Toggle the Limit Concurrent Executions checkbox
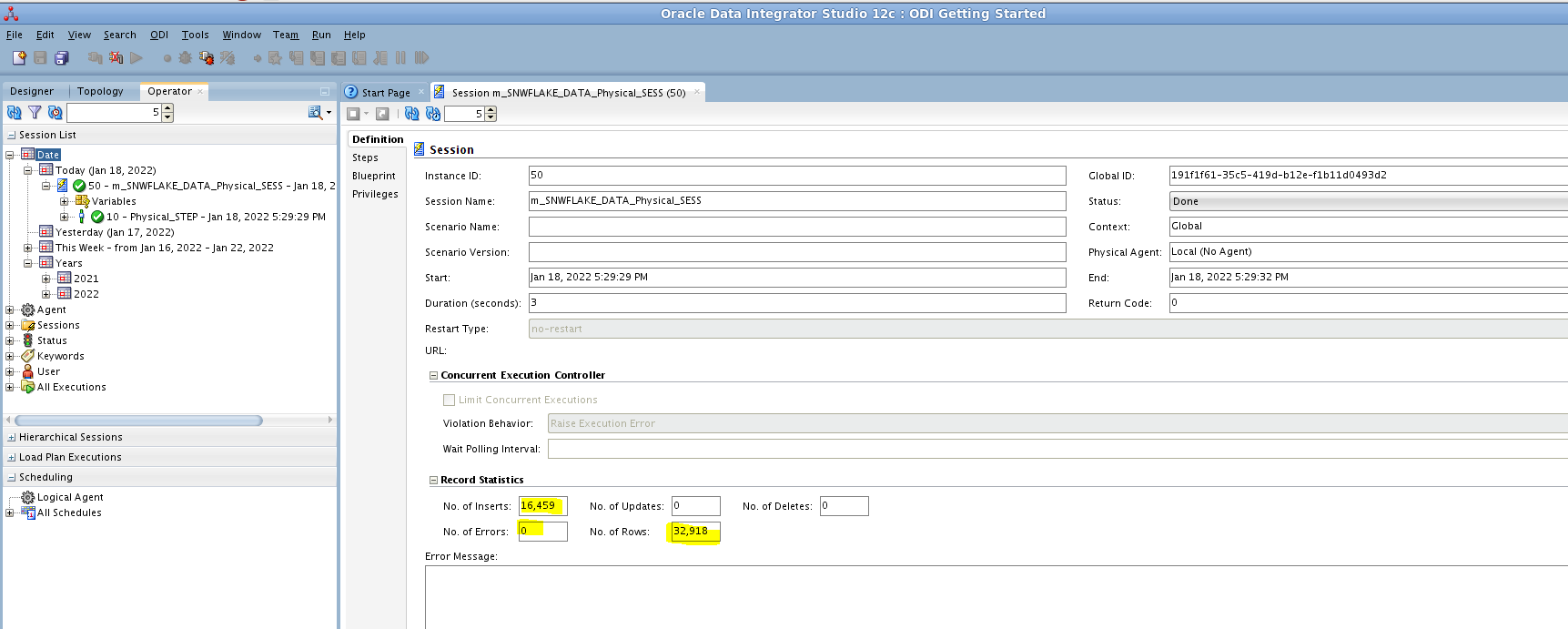This screenshot has width=1568, height=629. (x=449, y=400)
